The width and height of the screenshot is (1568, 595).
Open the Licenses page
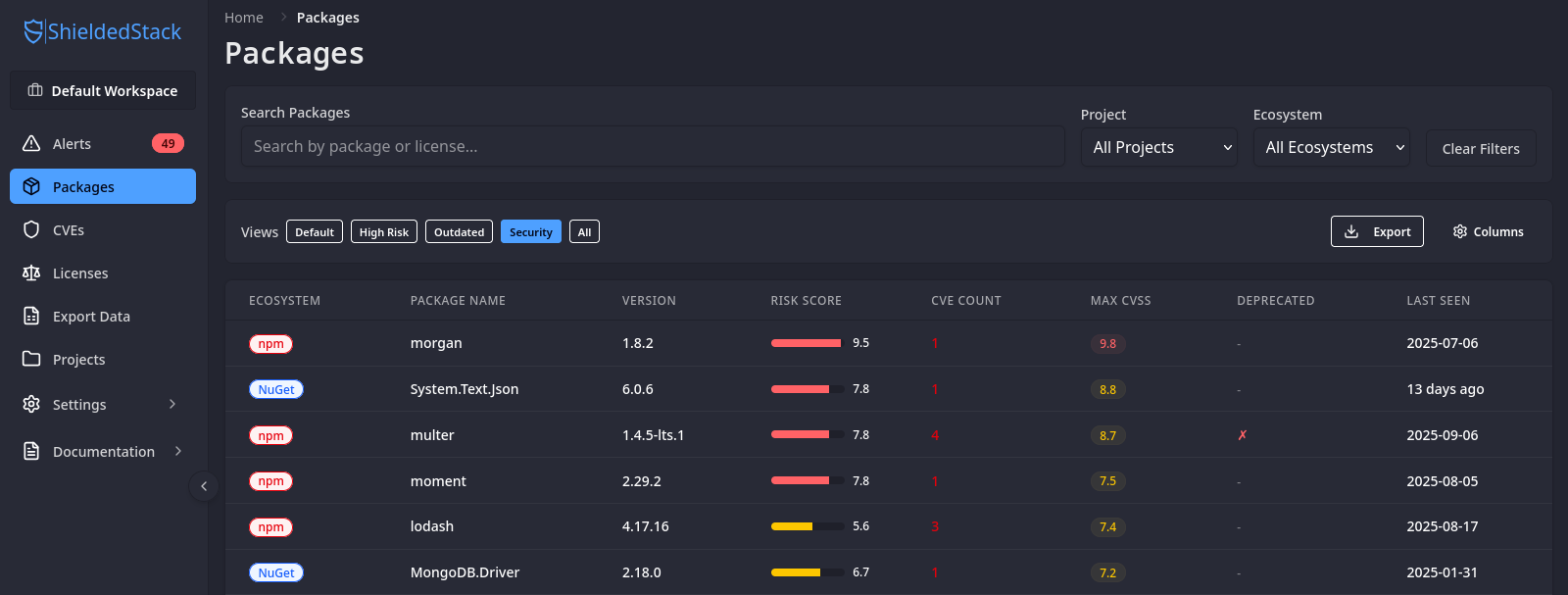click(x=103, y=273)
